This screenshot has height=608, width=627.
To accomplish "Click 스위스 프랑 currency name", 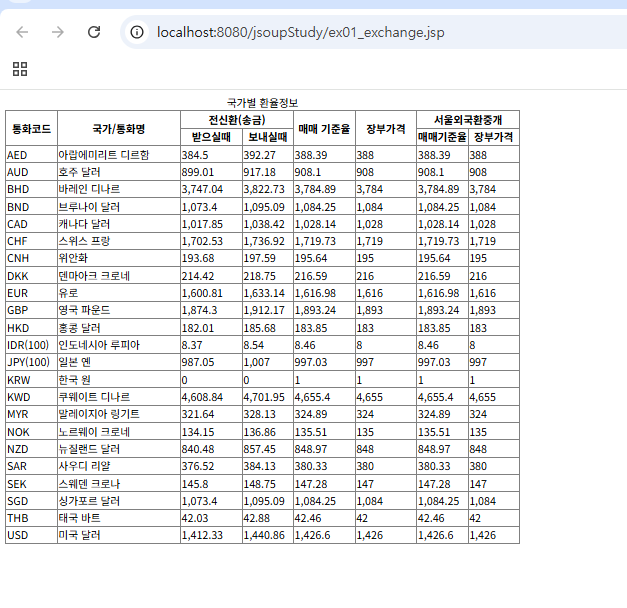I will pos(84,241).
